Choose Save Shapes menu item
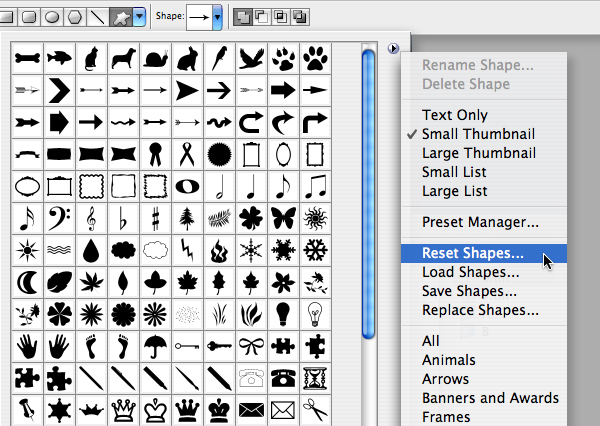This screenshot has height=426, width=600. click(x=484, y=291)
